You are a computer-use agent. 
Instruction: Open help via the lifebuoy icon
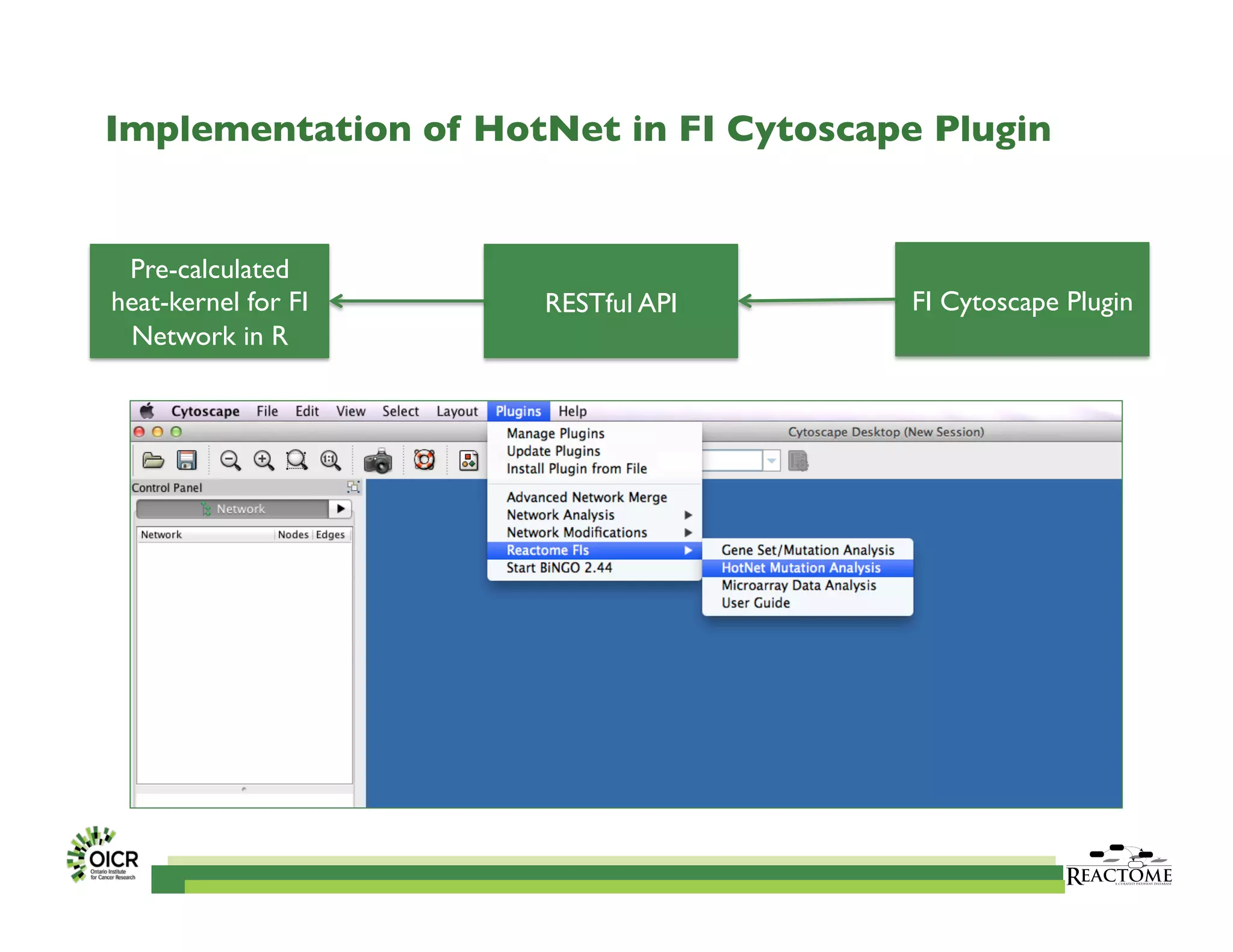point(424,460)
